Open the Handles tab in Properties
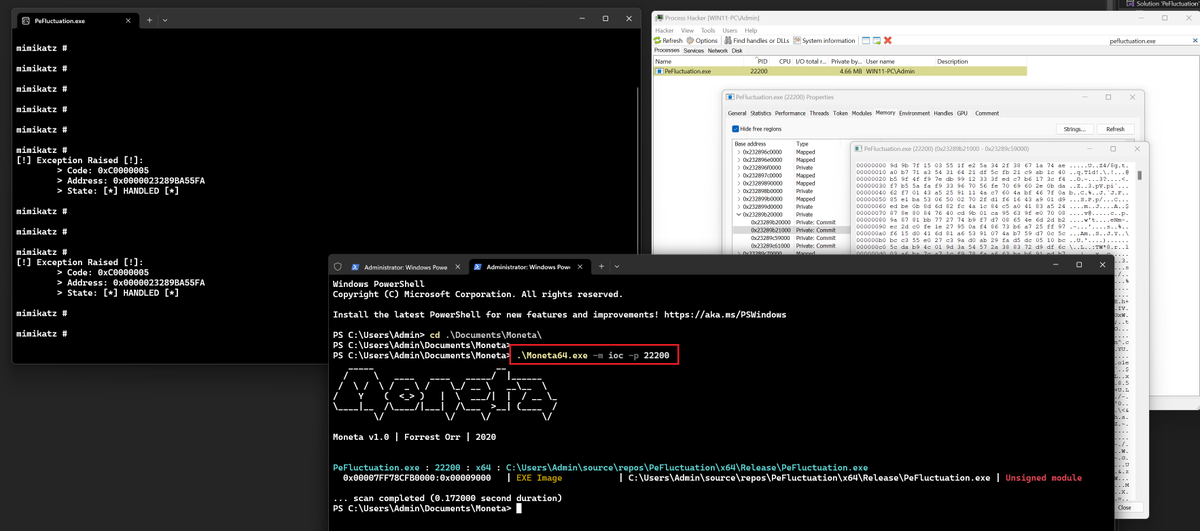The width and height of the screenshot is (1200, 531). [x=943, y=113]
